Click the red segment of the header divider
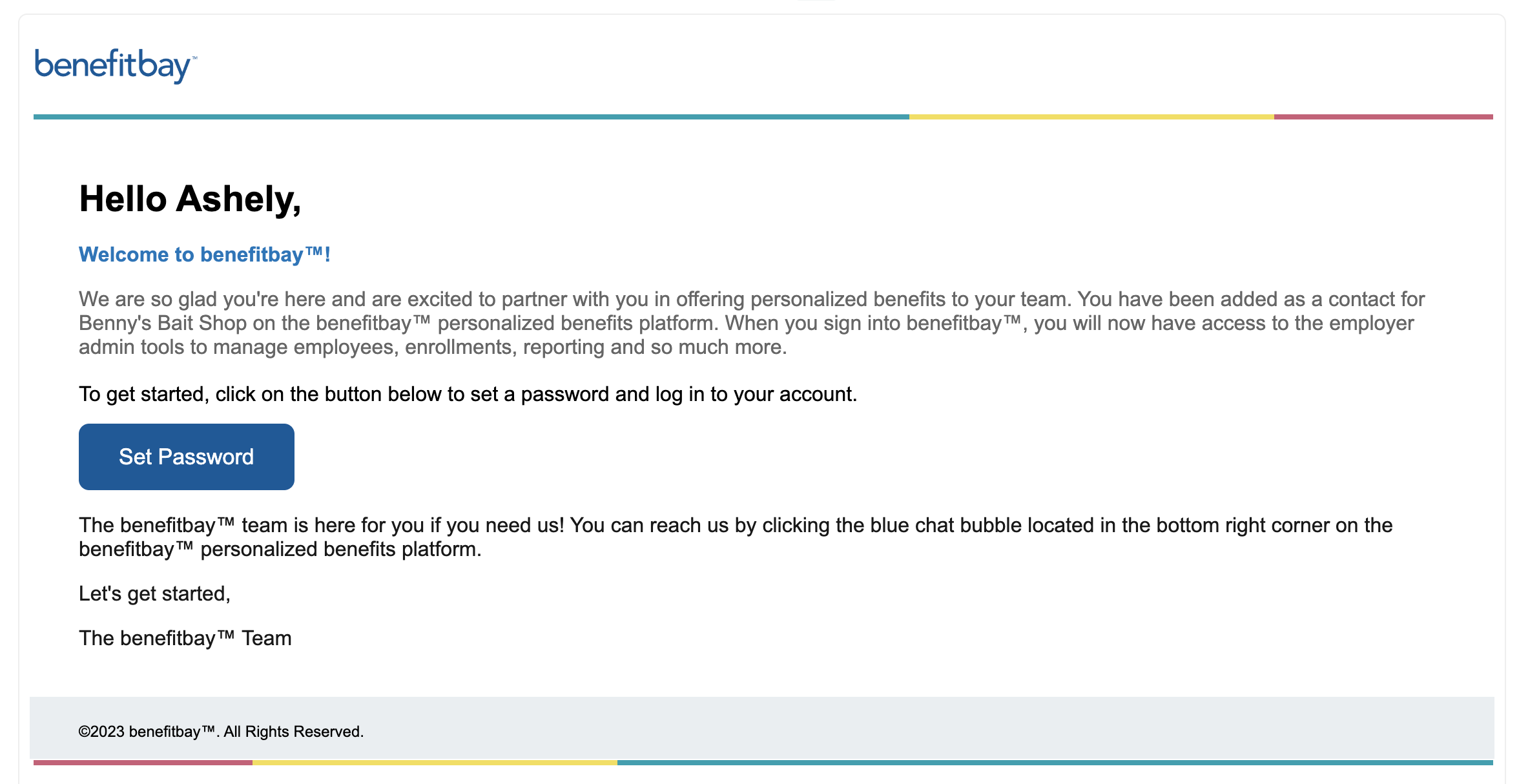Image resolution: width=1519 pixels, height=784 pixels. 1383,117
